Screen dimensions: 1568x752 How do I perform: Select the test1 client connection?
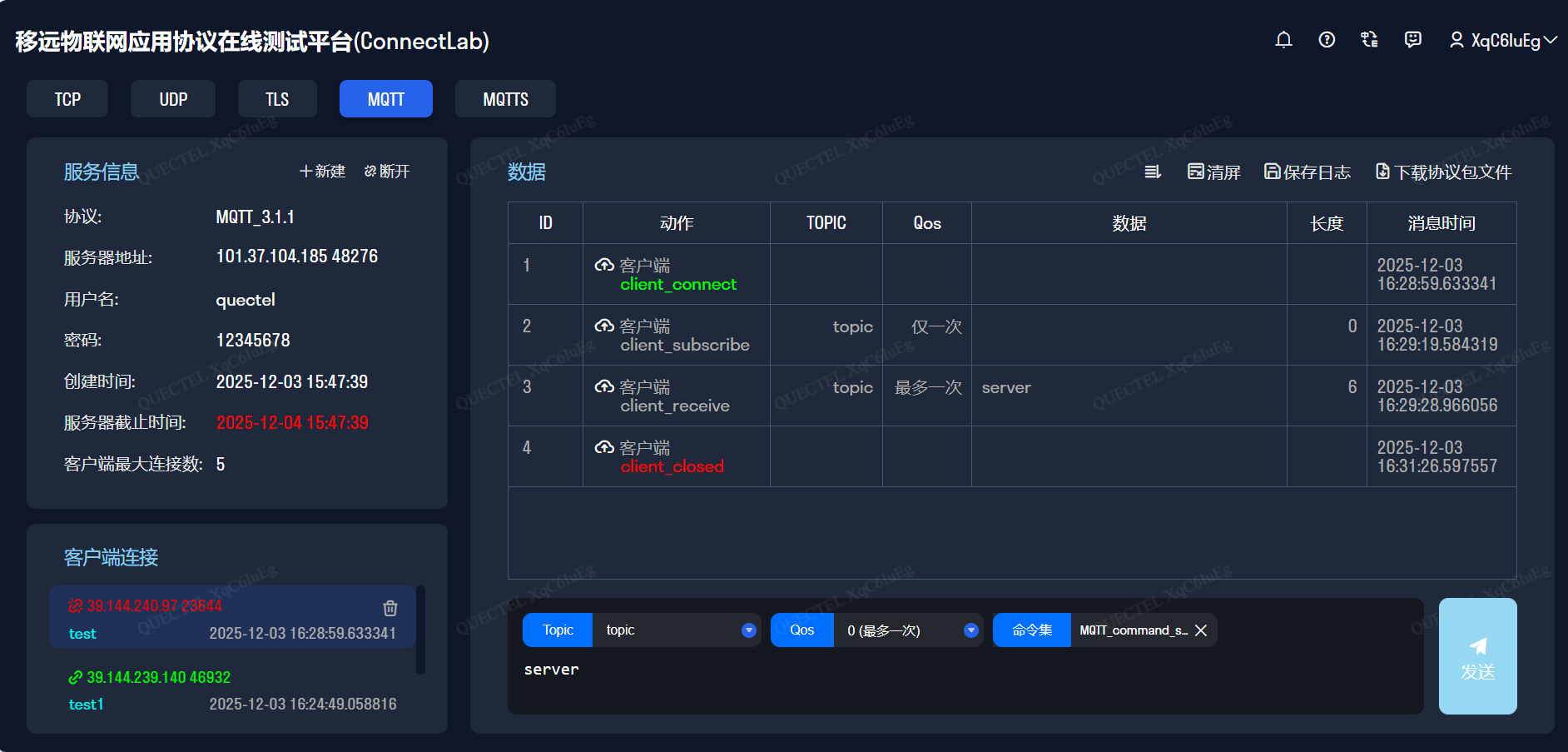click(233, 690)
